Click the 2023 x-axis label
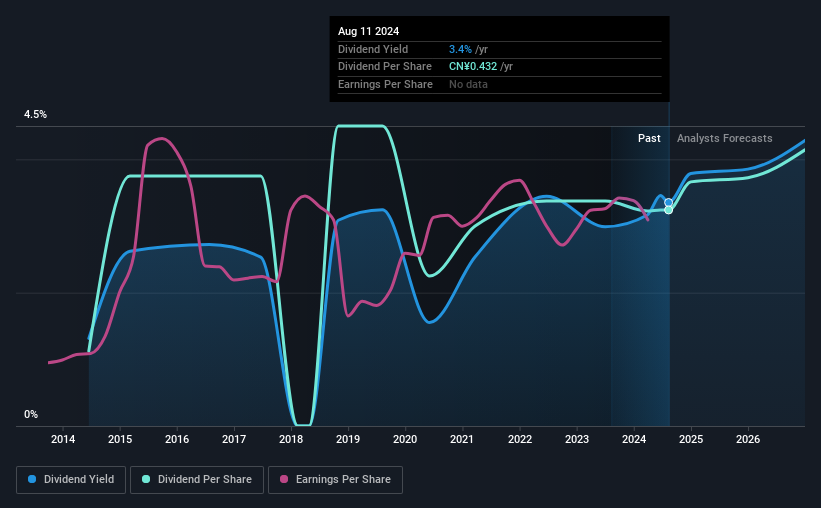 [577, 439]
